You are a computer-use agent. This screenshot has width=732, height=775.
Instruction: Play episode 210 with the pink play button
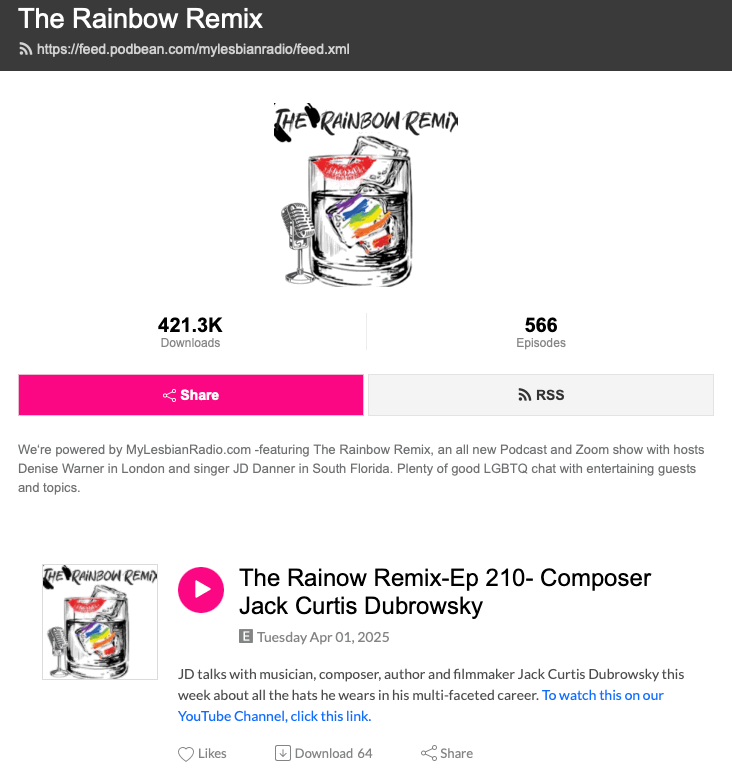tap(201, 589)
